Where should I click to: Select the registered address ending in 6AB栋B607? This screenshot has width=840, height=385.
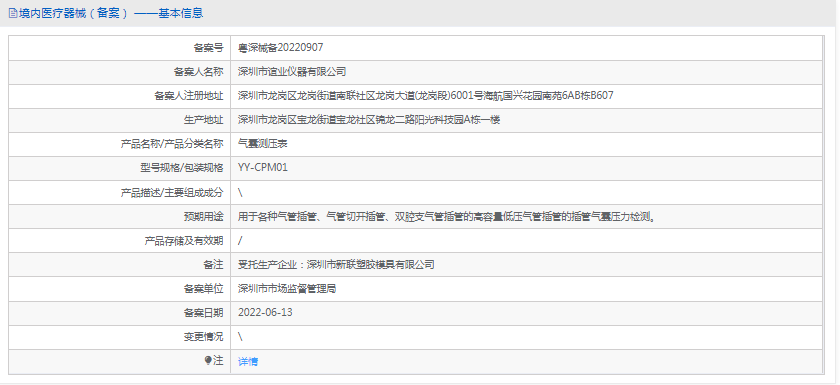click(426, 96)
